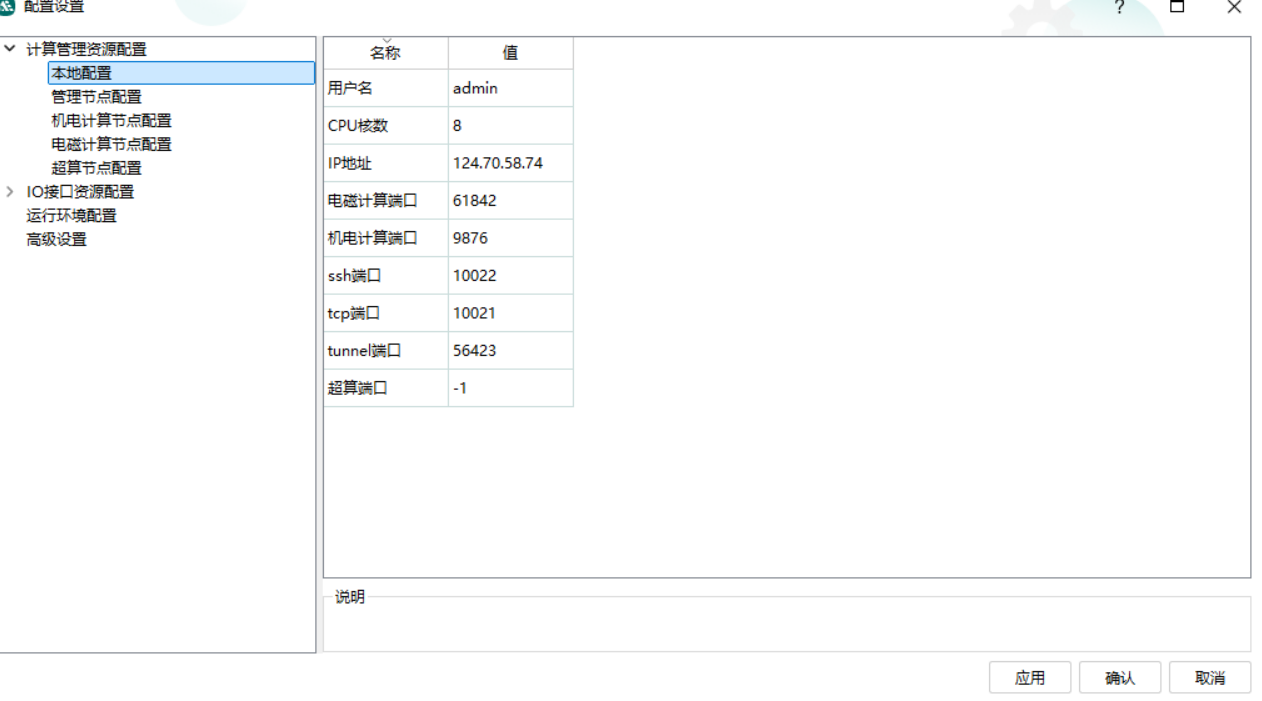Select the IP地址 value cell
The image size is (1262, 701).
pos(510,163)
